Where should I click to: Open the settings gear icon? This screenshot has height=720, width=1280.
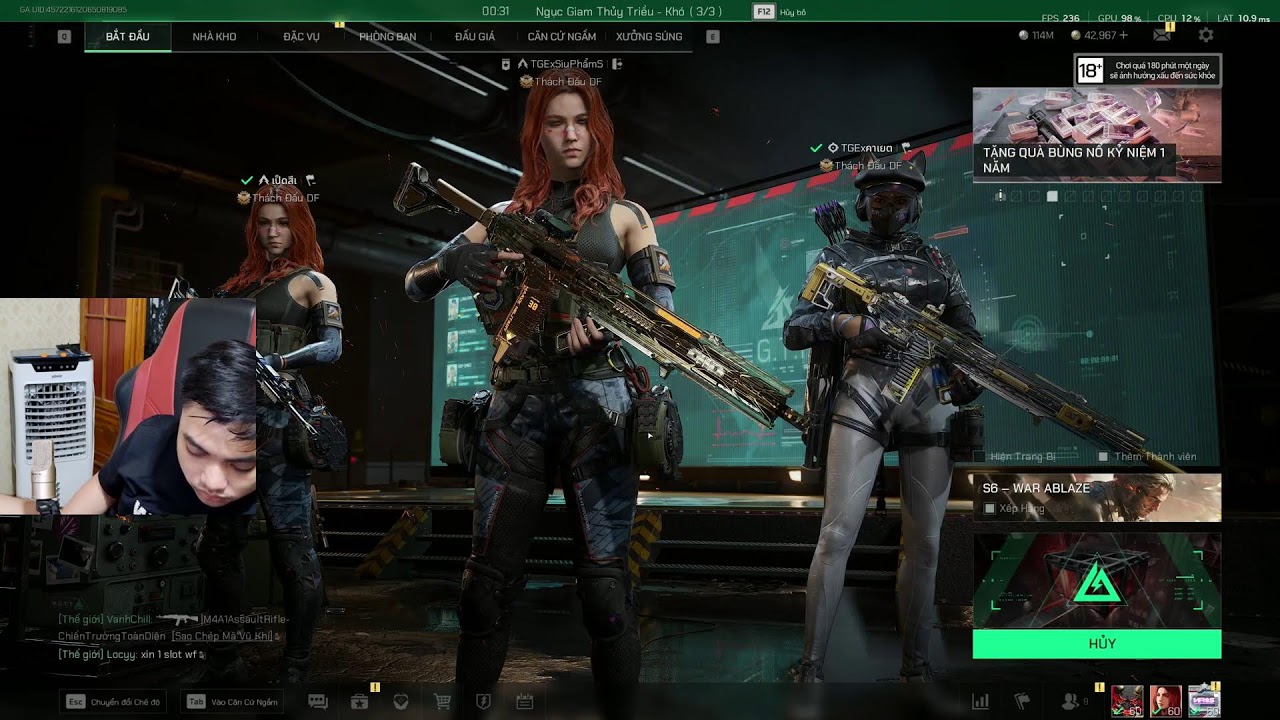click(1206, 35)
